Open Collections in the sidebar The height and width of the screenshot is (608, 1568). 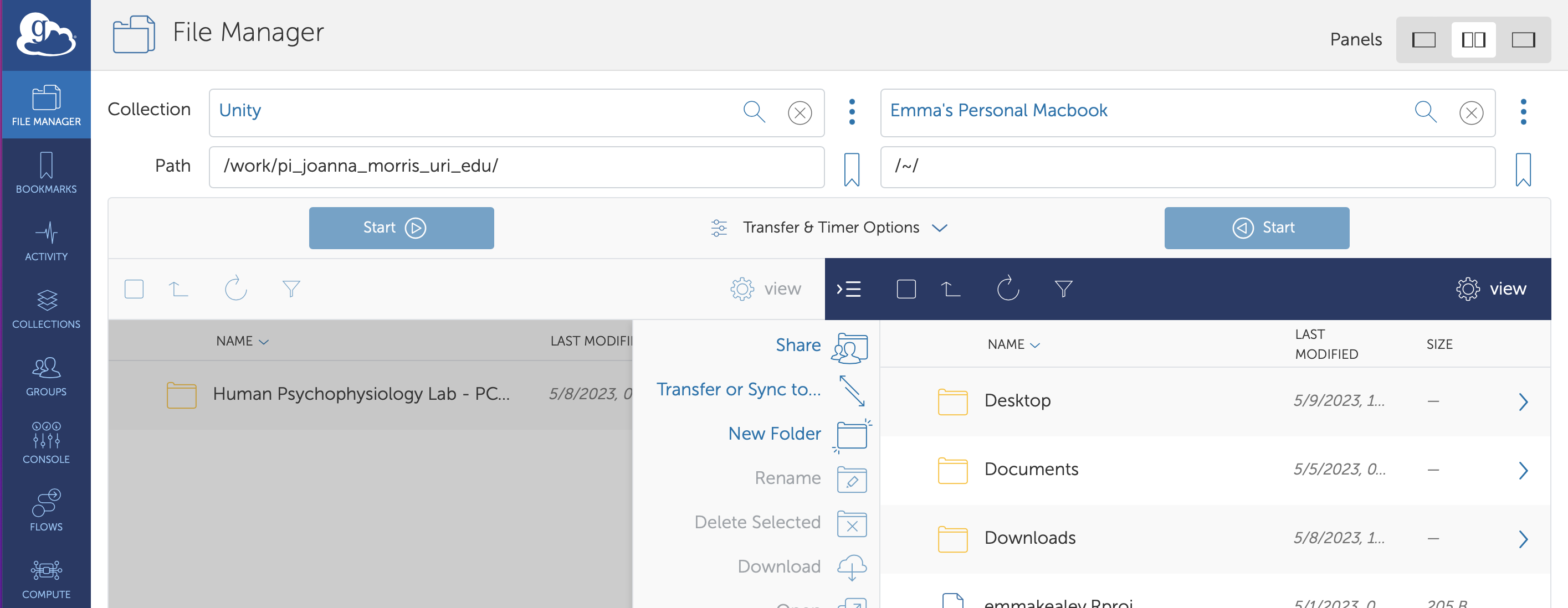(x=46, y=308)
